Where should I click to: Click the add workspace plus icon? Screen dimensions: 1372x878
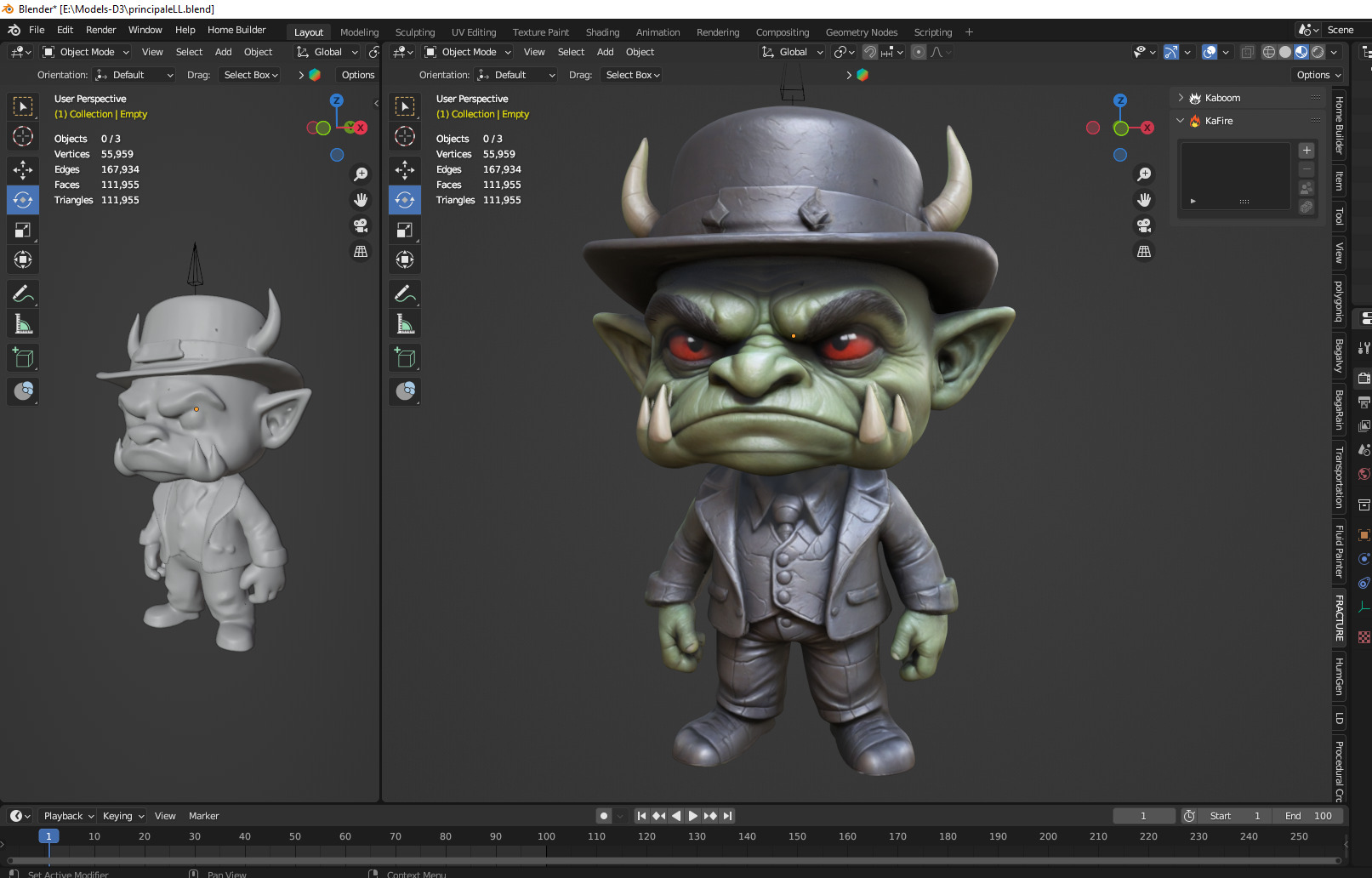coord(969,32)
